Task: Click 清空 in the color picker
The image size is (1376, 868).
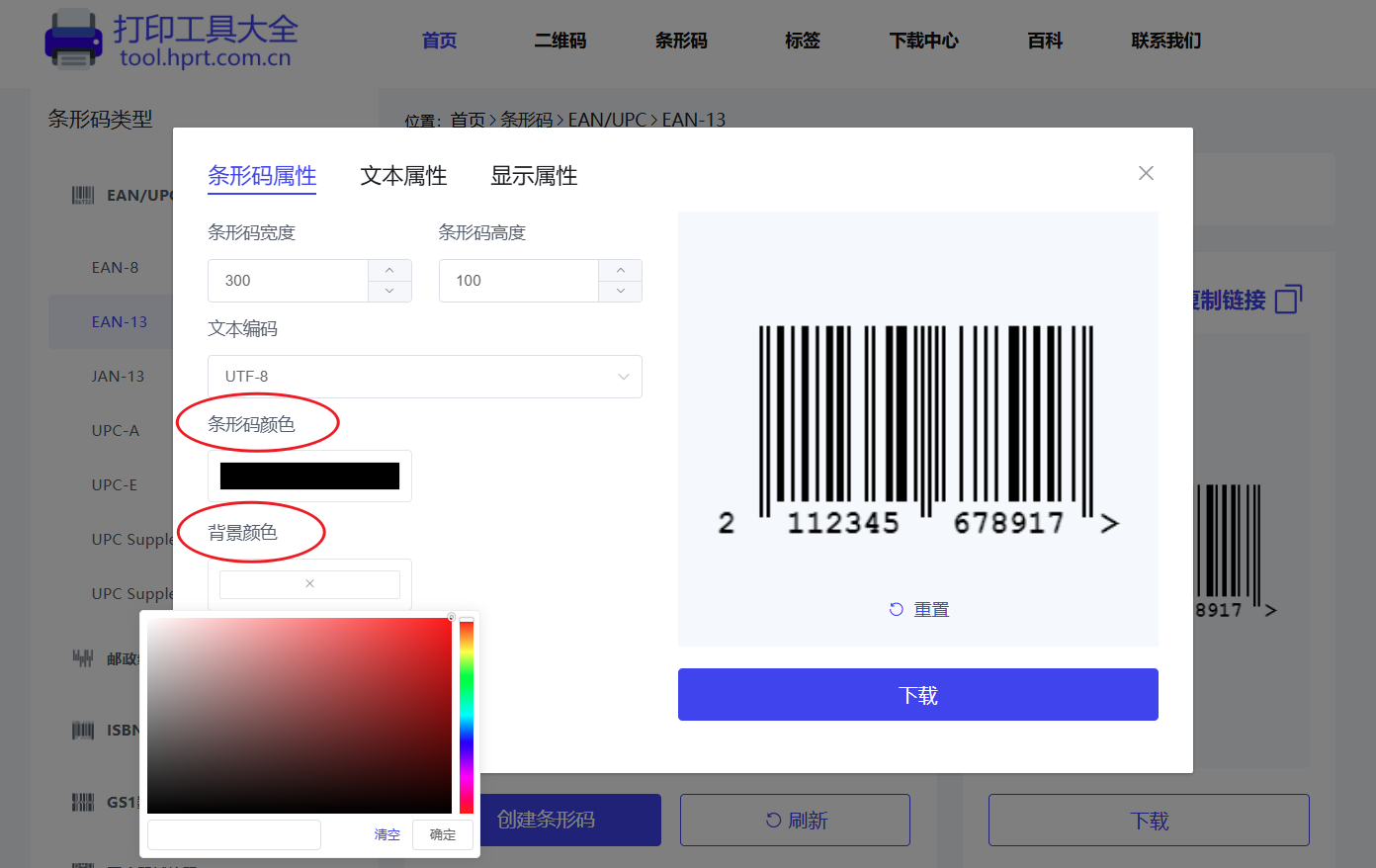Action: tap(387, 834)
